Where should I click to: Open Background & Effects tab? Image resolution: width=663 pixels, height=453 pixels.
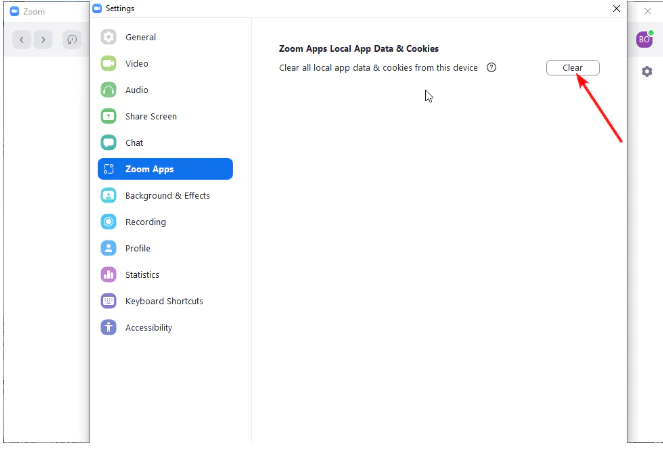pos(166,196)
